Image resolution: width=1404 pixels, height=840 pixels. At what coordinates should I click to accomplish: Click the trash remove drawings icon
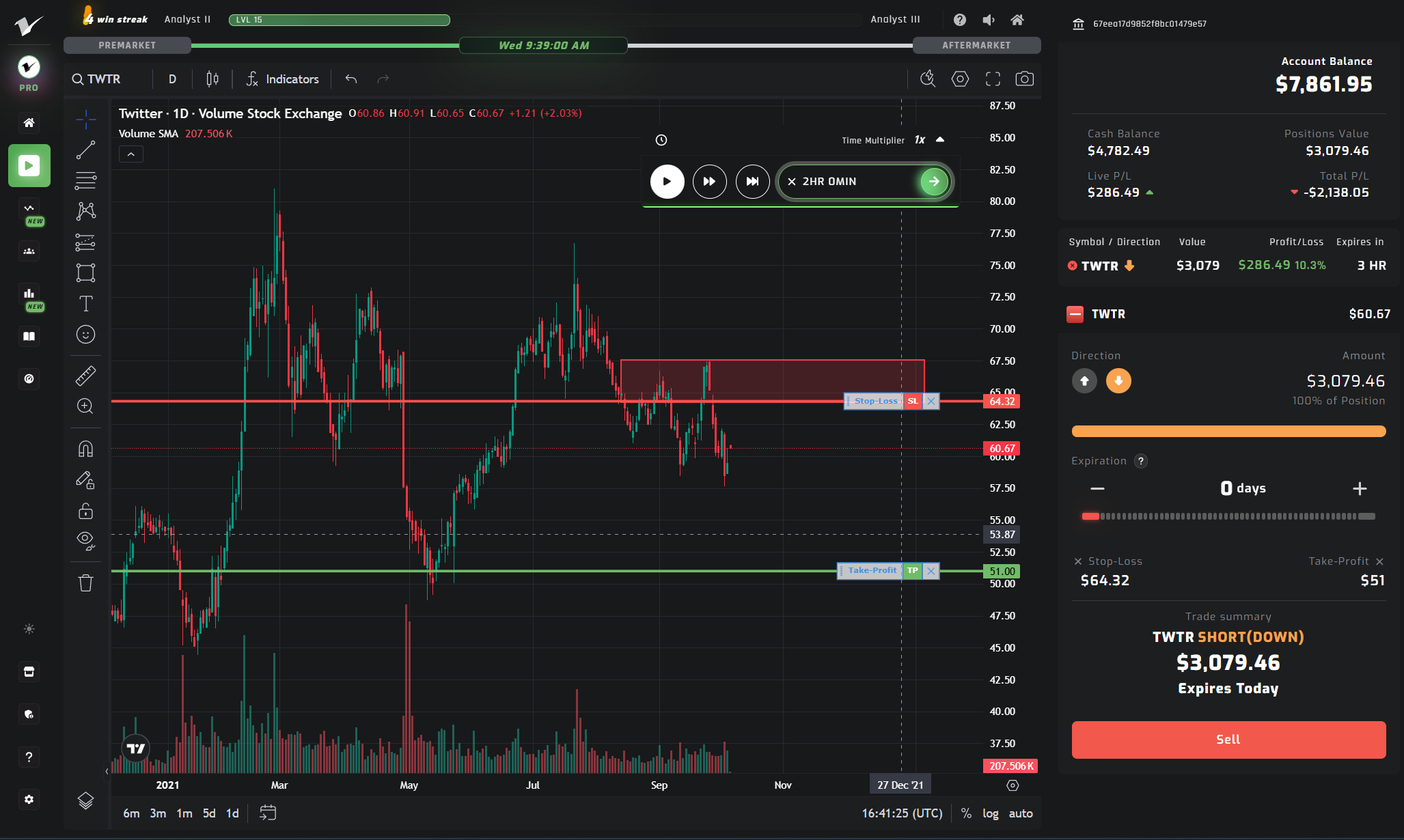coord(85,583)
